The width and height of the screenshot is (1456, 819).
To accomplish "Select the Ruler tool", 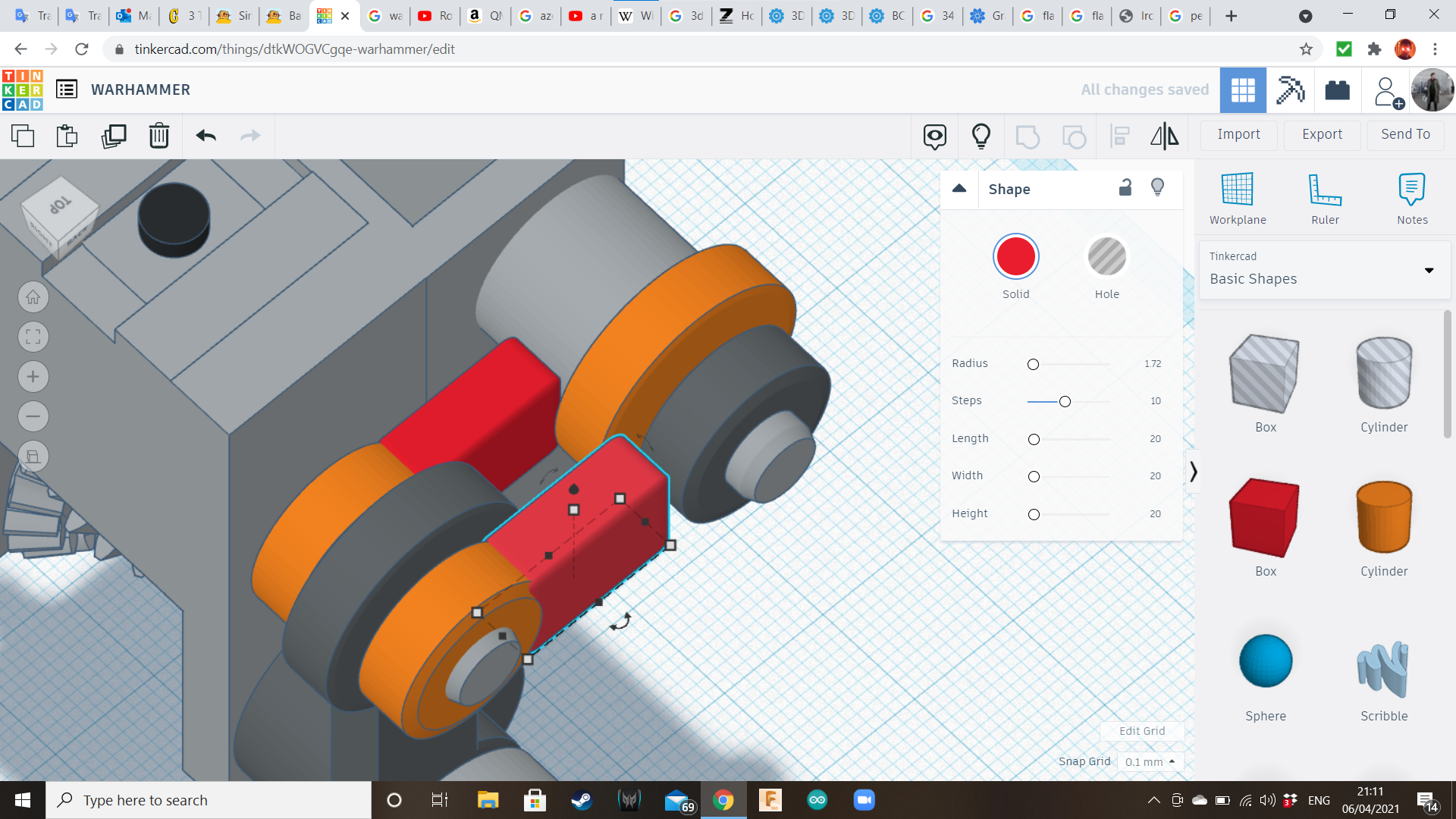I will [1325, 197].
